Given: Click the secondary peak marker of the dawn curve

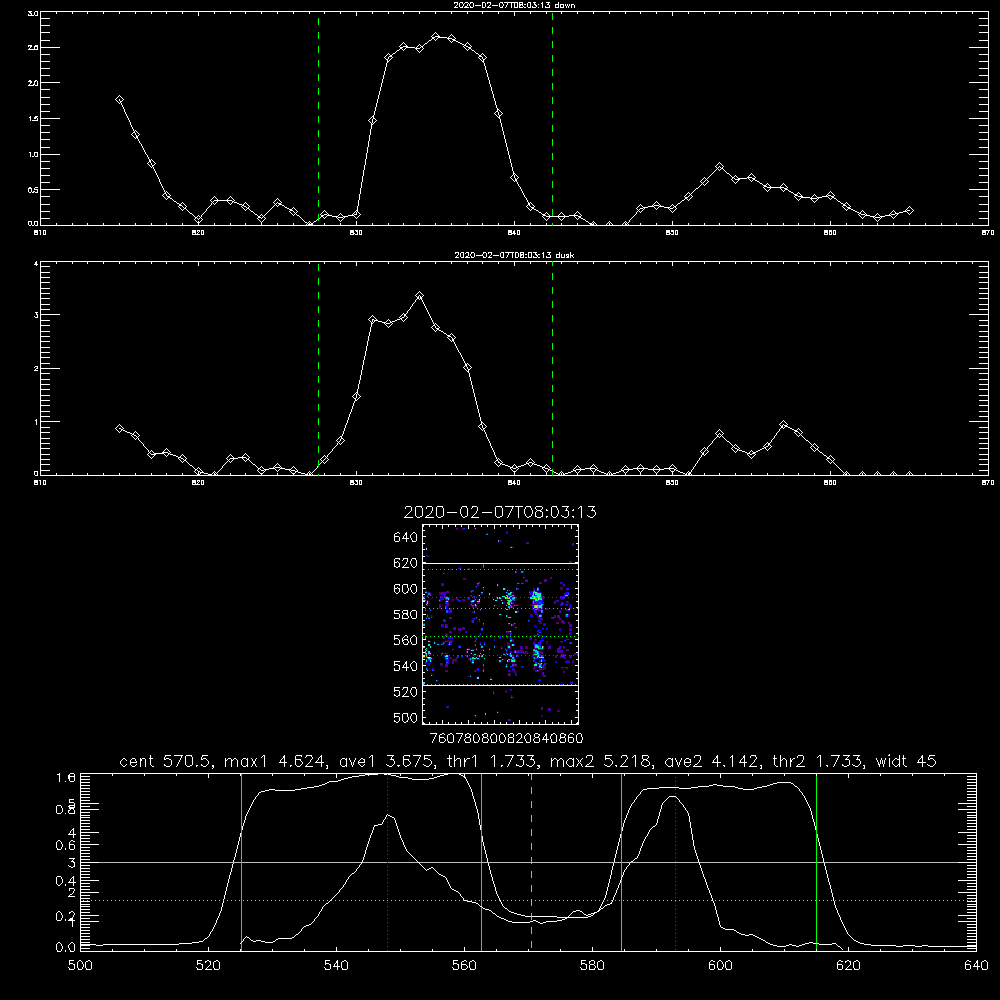Looking at the screenshot, I should (719, 166).
